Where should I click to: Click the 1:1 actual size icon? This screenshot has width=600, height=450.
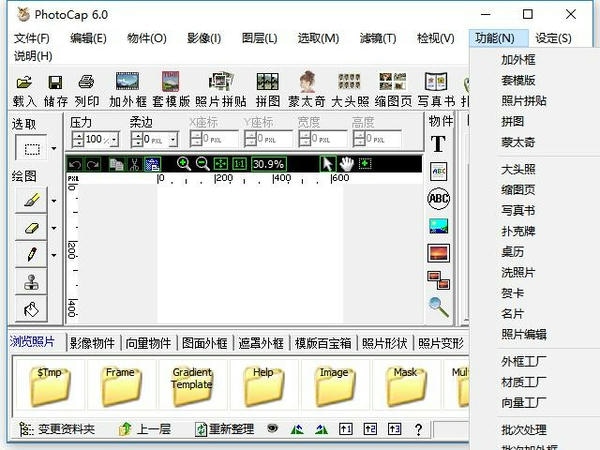(240, 164)
